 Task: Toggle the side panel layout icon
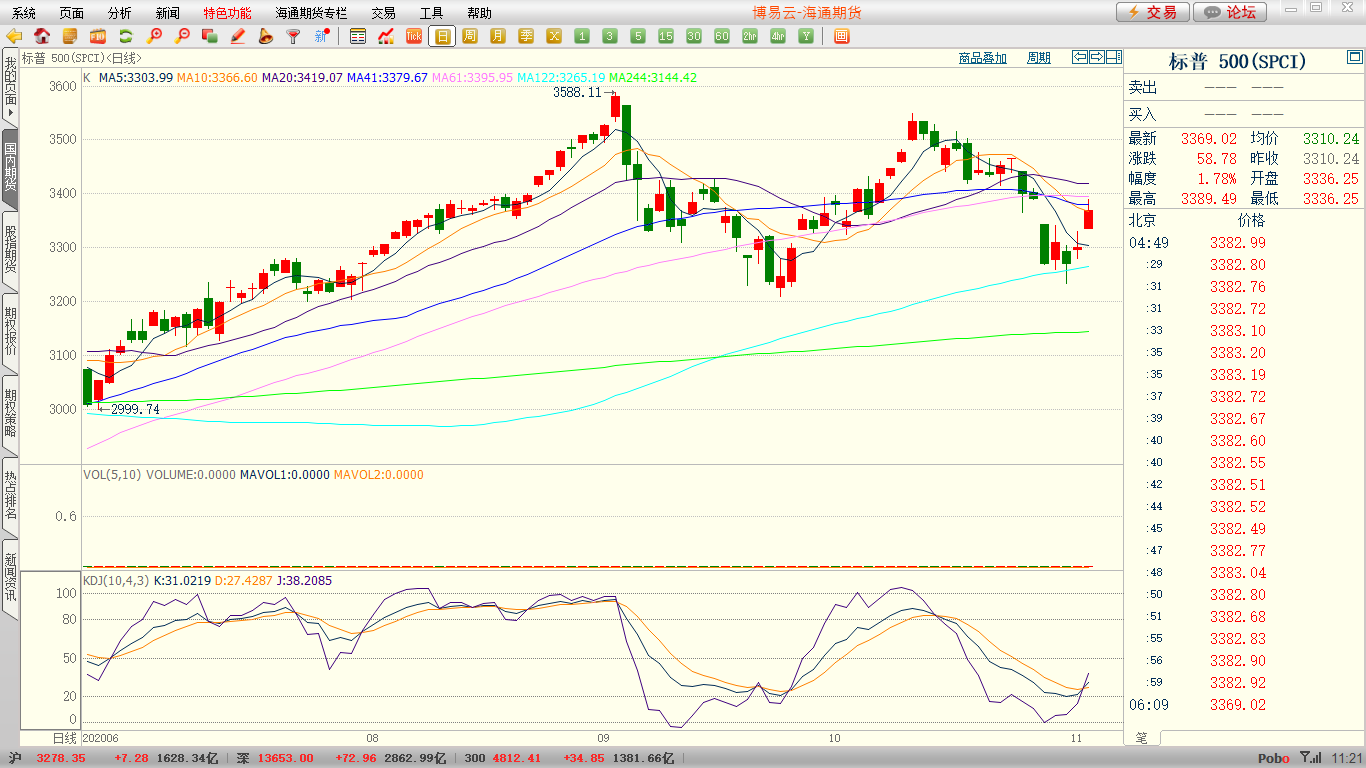1114,57
